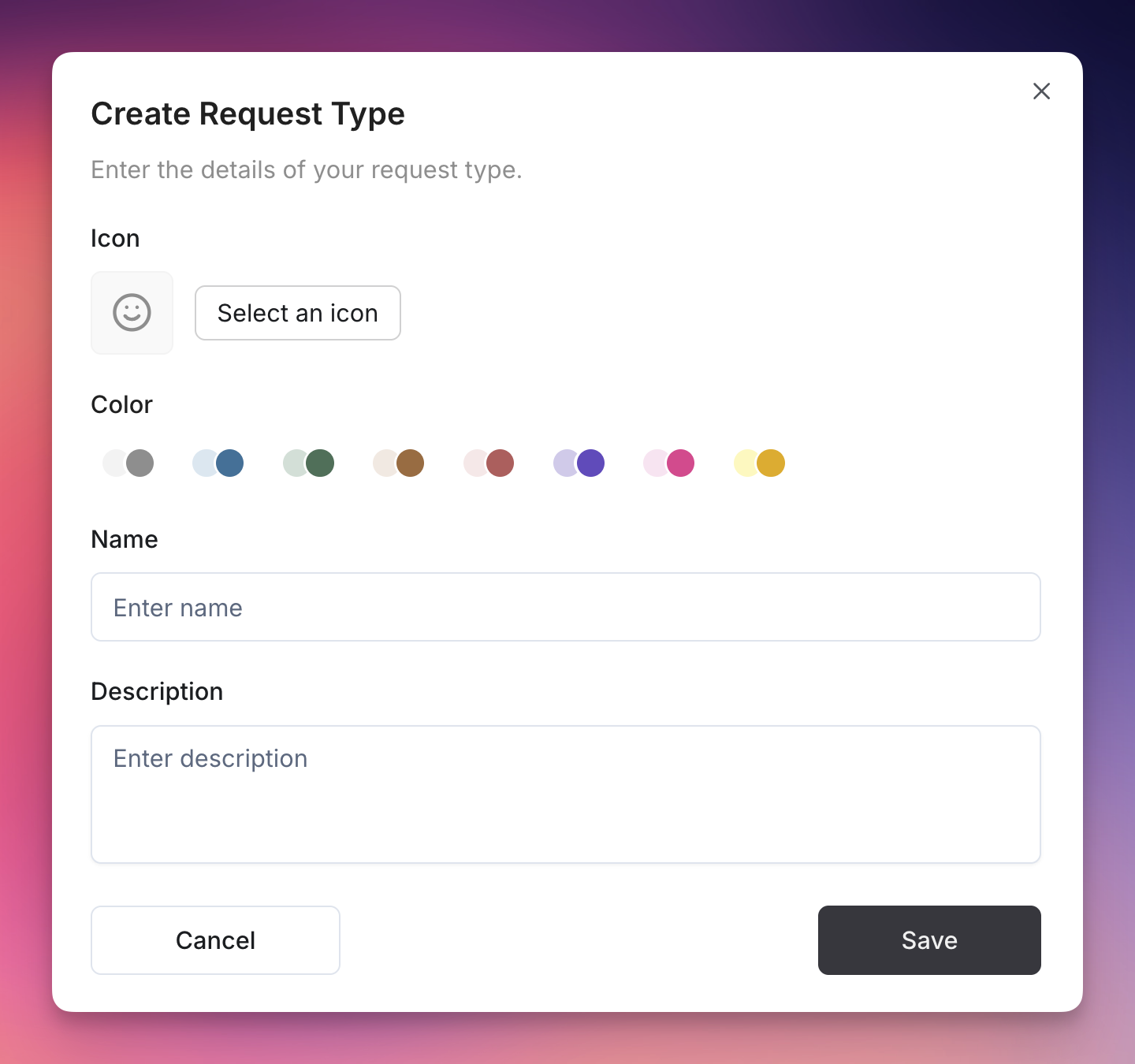Select the yellow color swatch
This screenshot has height=1064, width=1135.
coord(760,463)
